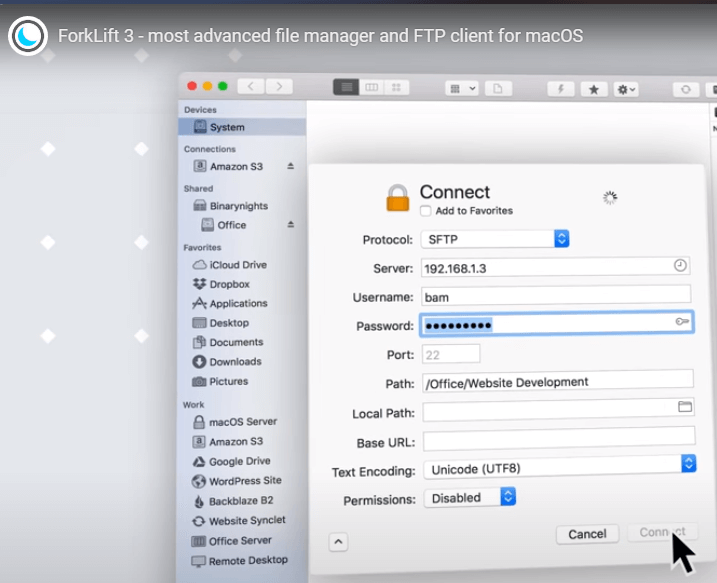Screen dimensions: 717x583
Task: Select Amazon S3 under Connections
Action: click(x=236, y=166)
